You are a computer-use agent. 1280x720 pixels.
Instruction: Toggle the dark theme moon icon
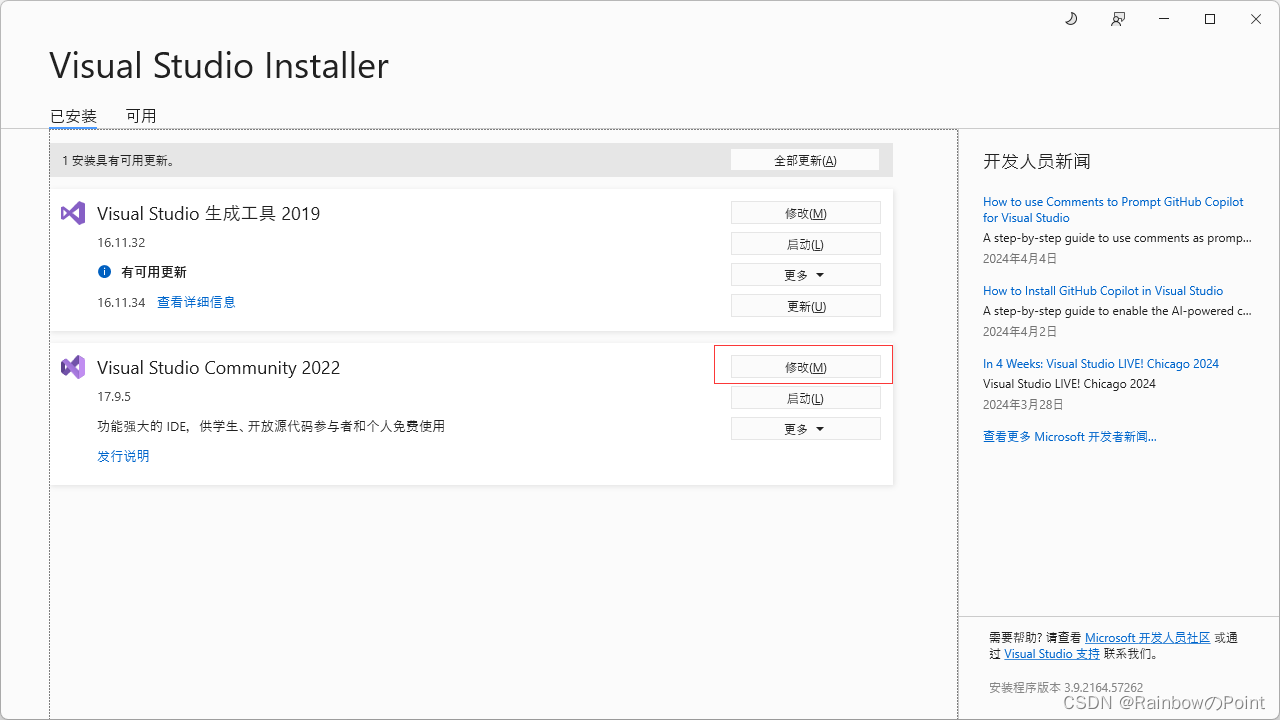1071,19
